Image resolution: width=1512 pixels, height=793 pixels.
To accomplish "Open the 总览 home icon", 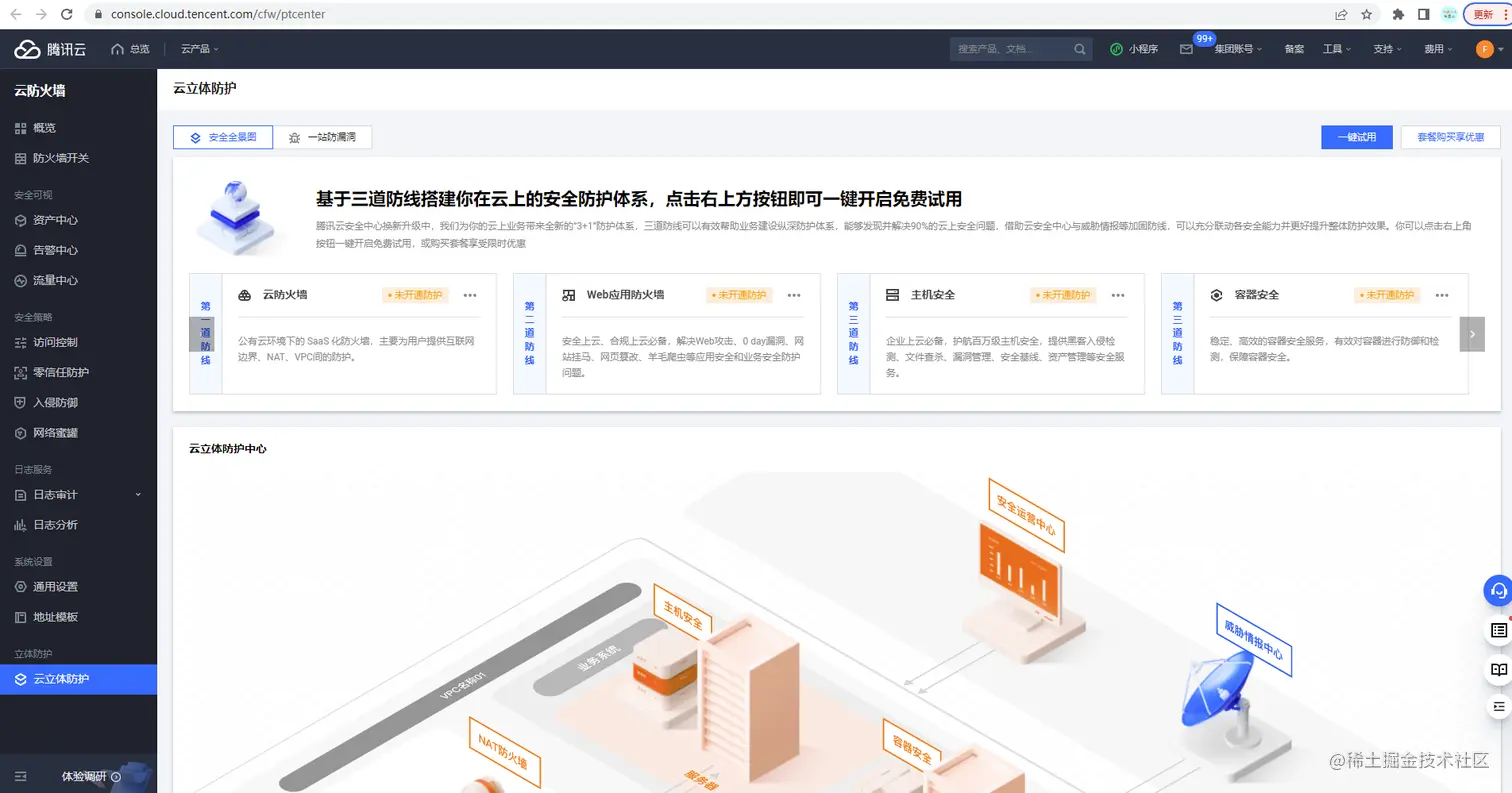I will [x=118, y=49].
